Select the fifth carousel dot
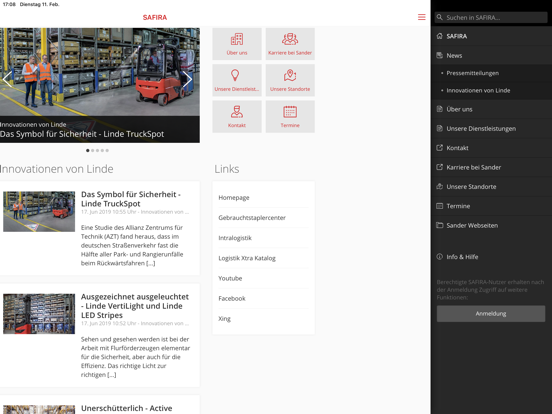 [x=107, y=150]
